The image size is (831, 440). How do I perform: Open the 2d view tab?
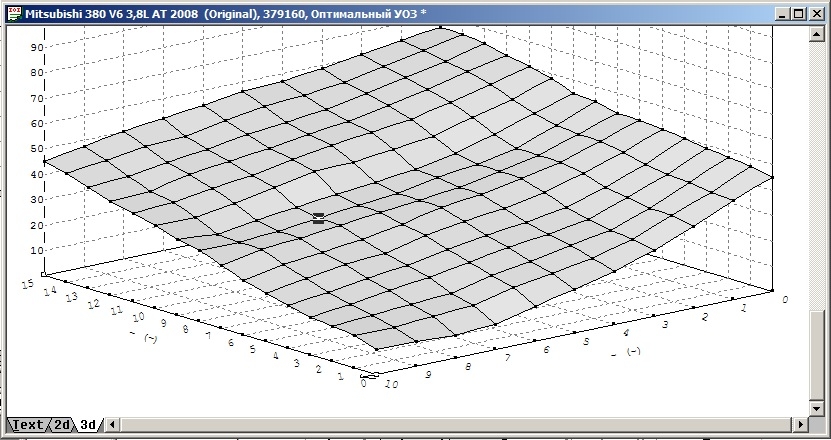[62, 425]
